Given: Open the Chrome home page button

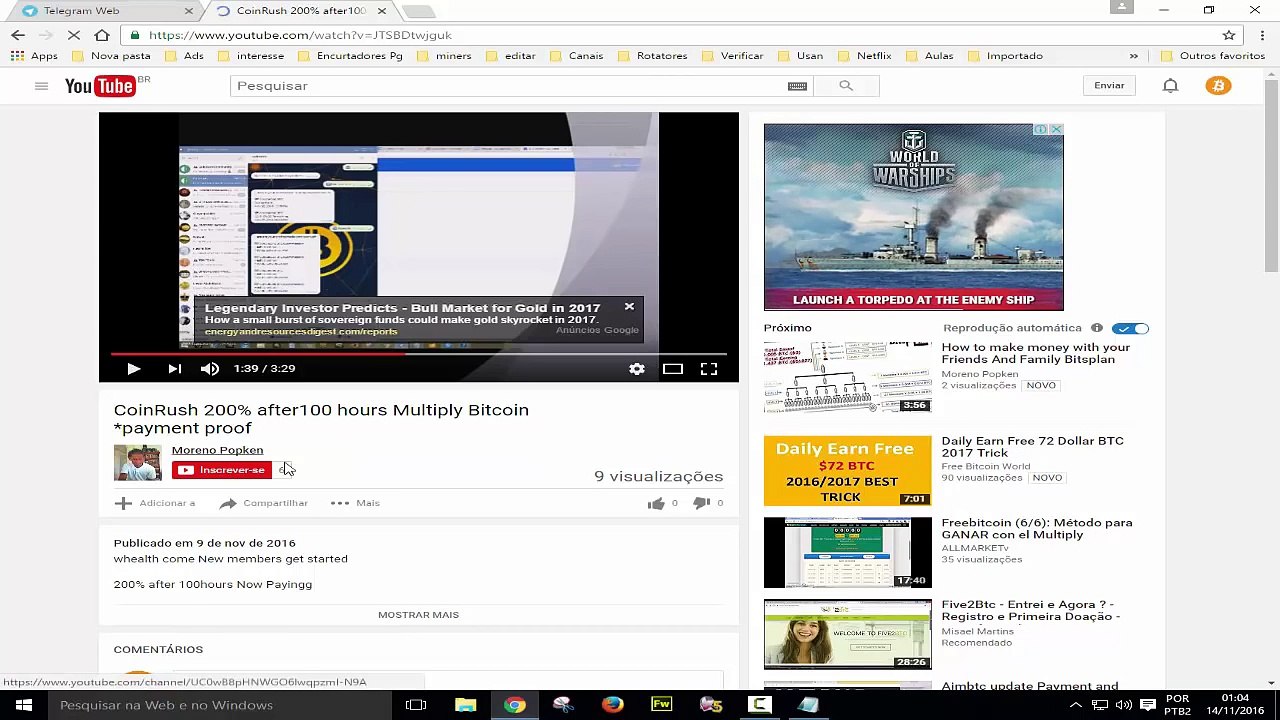Looking at the screenshot, I should (102, 35).
